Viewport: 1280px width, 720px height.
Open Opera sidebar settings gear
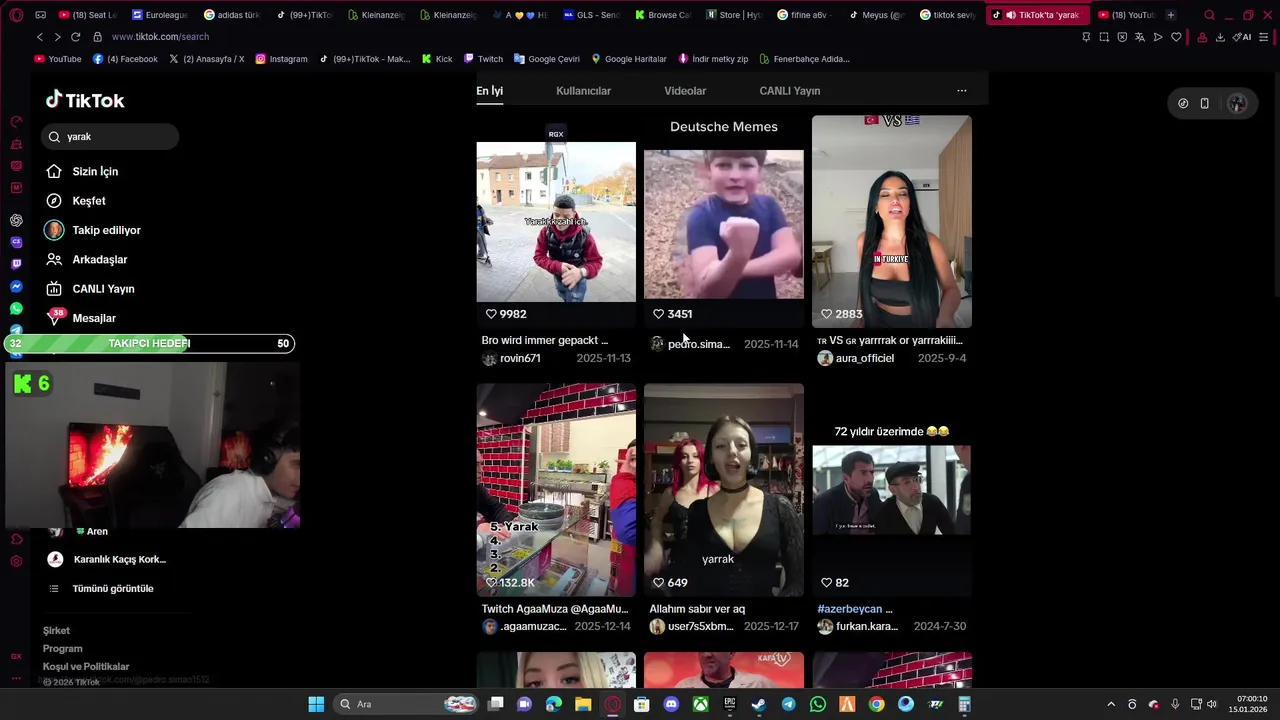tap(16, 562)
